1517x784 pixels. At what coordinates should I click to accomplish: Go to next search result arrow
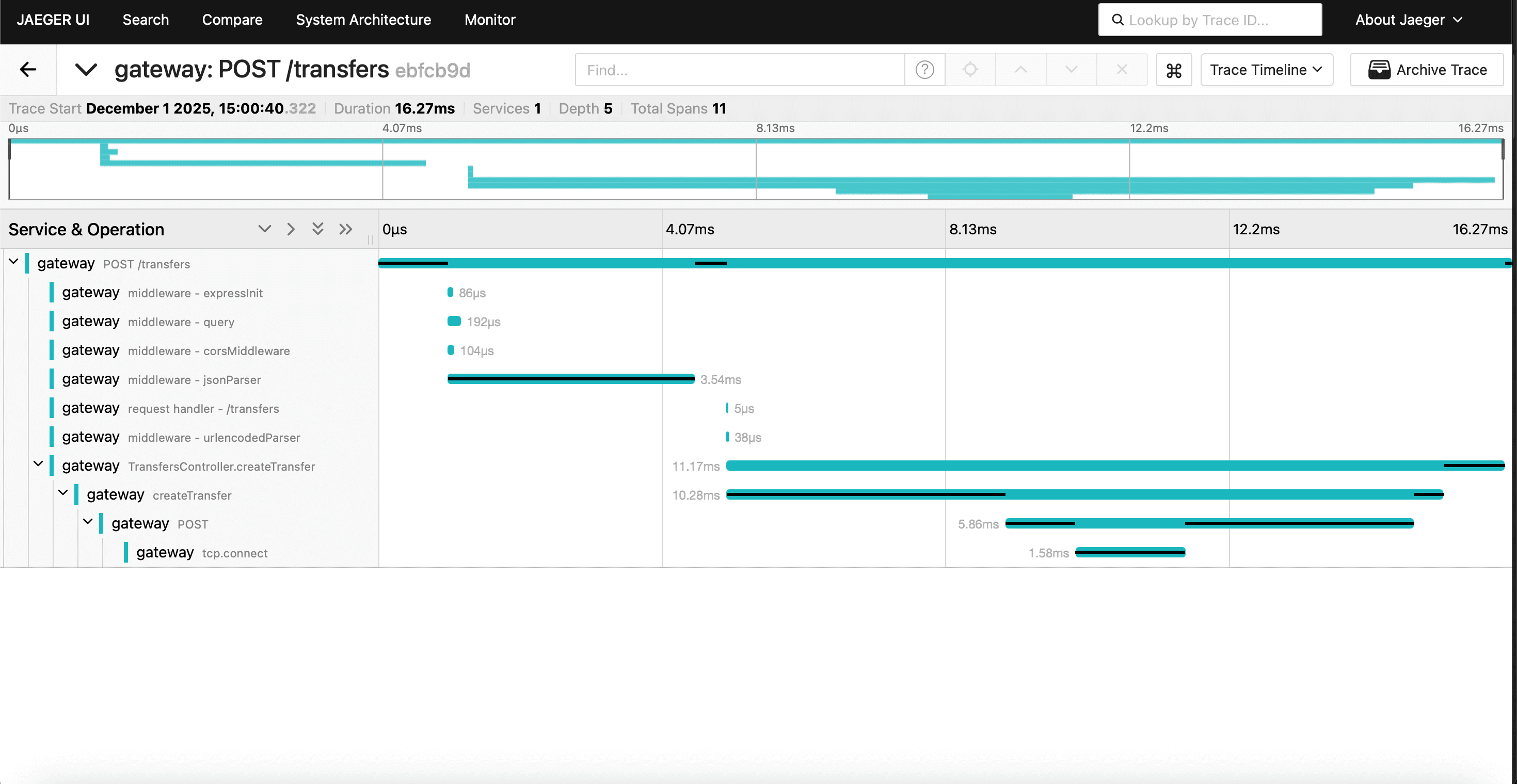[x=1071, y=70]
